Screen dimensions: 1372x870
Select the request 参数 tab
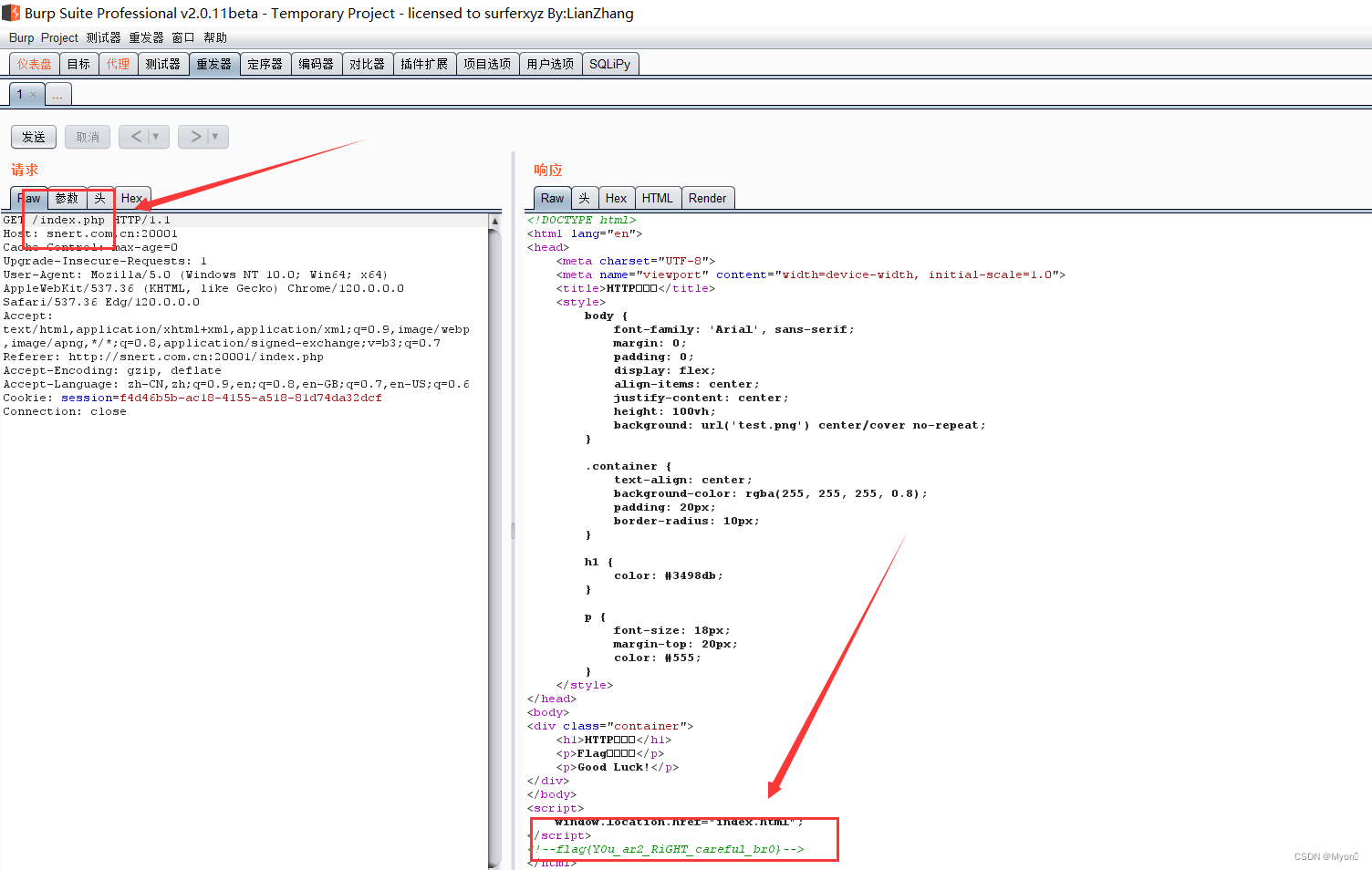(68, 198)
